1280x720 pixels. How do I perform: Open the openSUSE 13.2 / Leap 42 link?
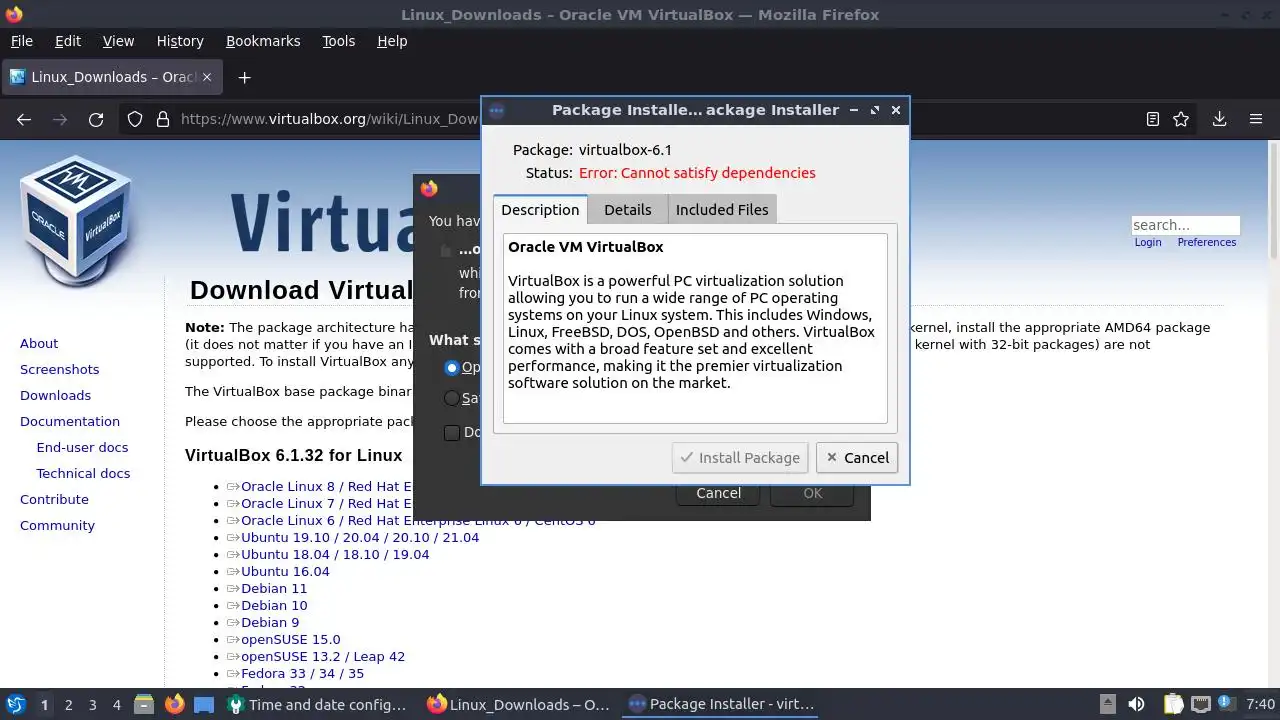[x=323, y=656]
